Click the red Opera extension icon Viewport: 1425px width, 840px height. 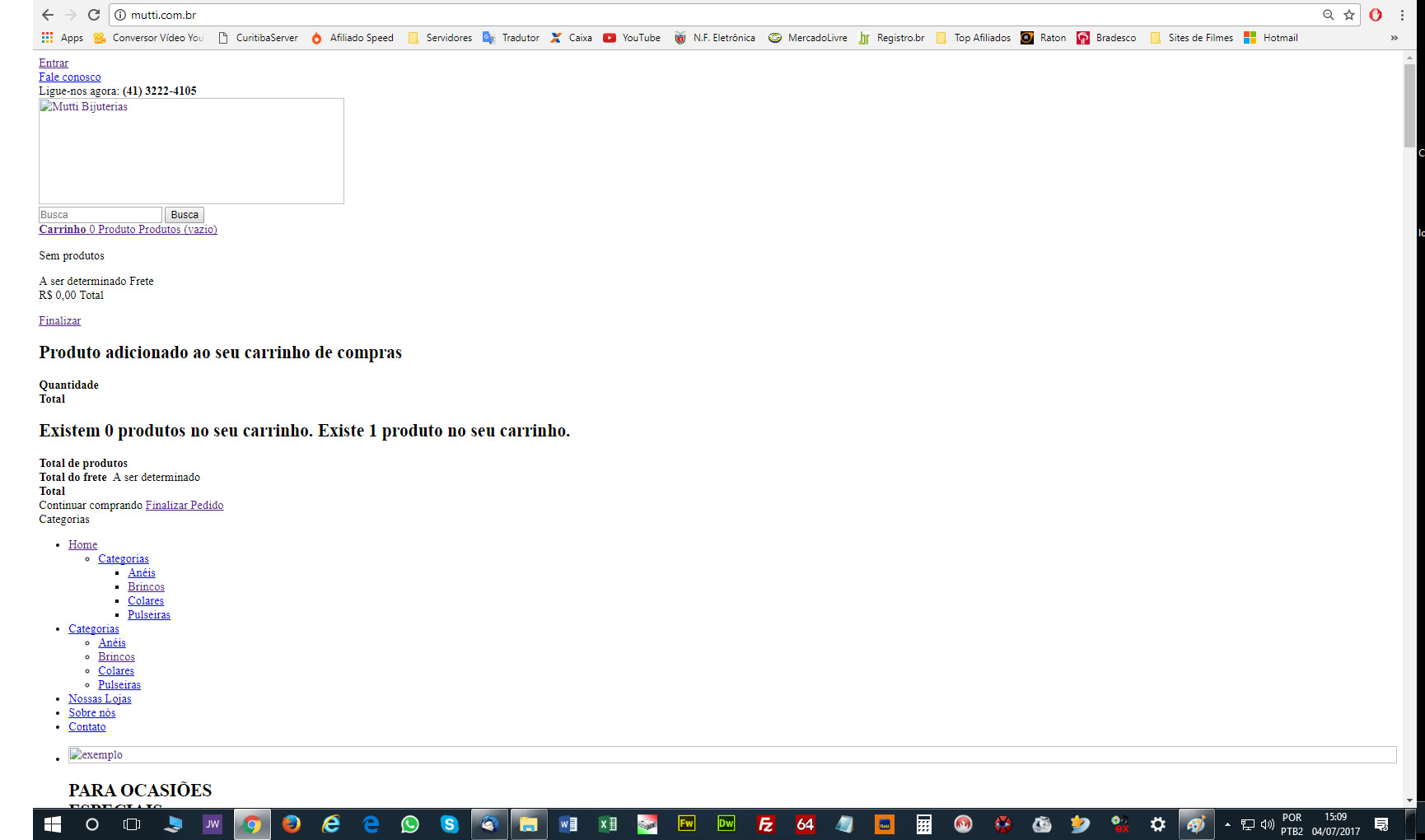(x=1376, y=15)
